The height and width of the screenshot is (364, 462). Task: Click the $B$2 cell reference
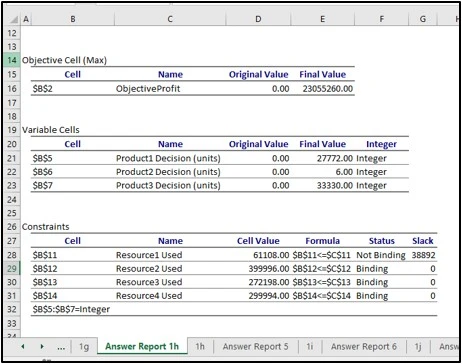[x=43, y=89]
